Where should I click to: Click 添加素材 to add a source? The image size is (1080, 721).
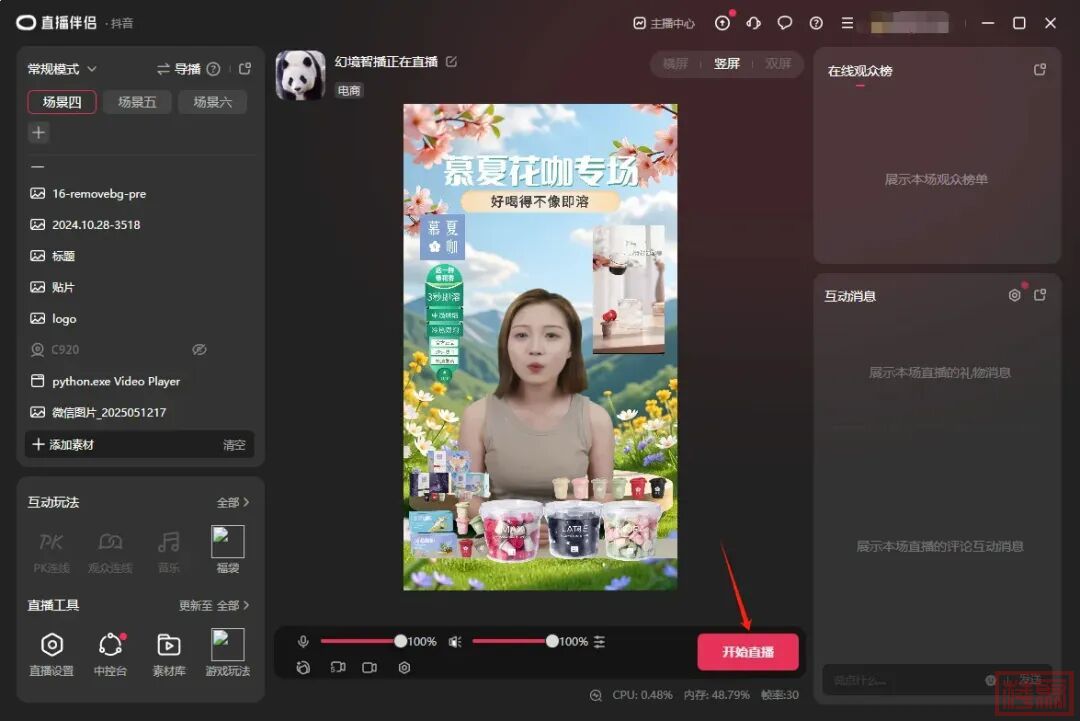(64, 444)
